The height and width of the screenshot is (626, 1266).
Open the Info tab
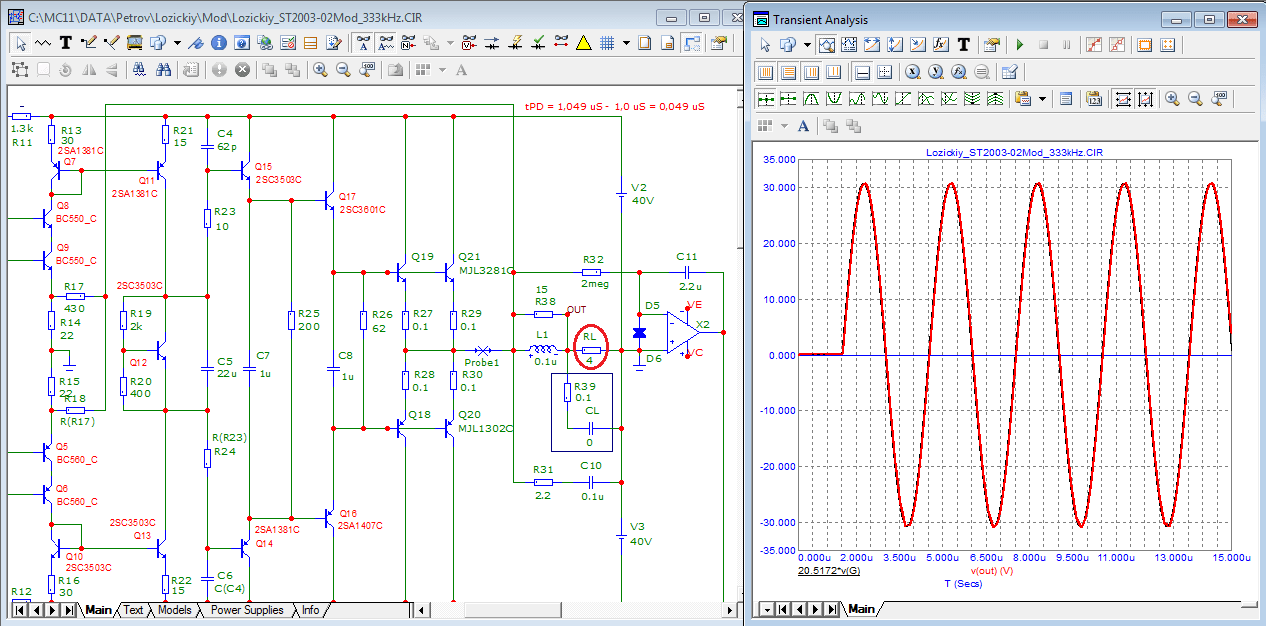click(311, 609)
